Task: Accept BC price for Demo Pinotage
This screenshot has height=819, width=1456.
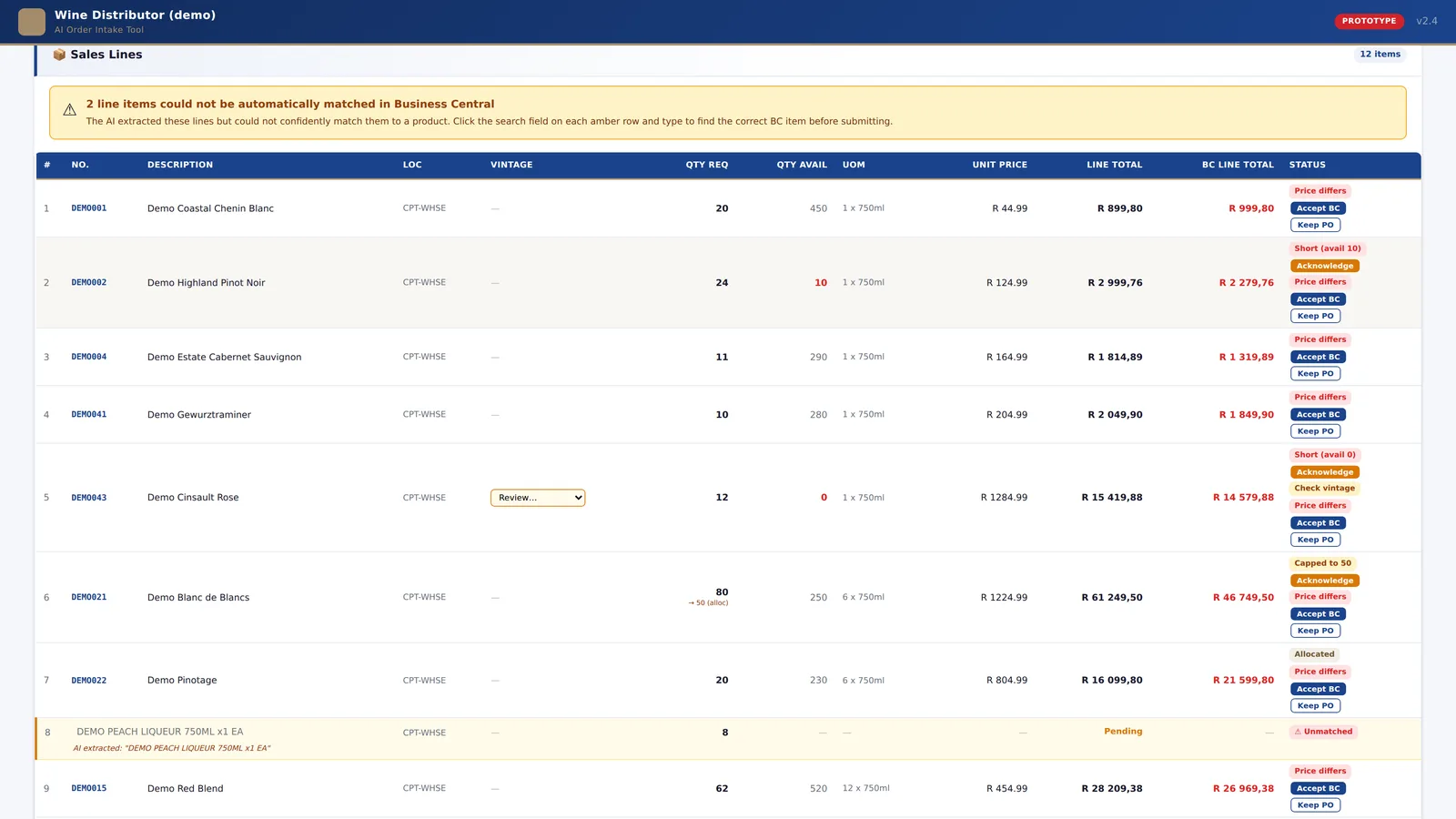Action: 1318,689
